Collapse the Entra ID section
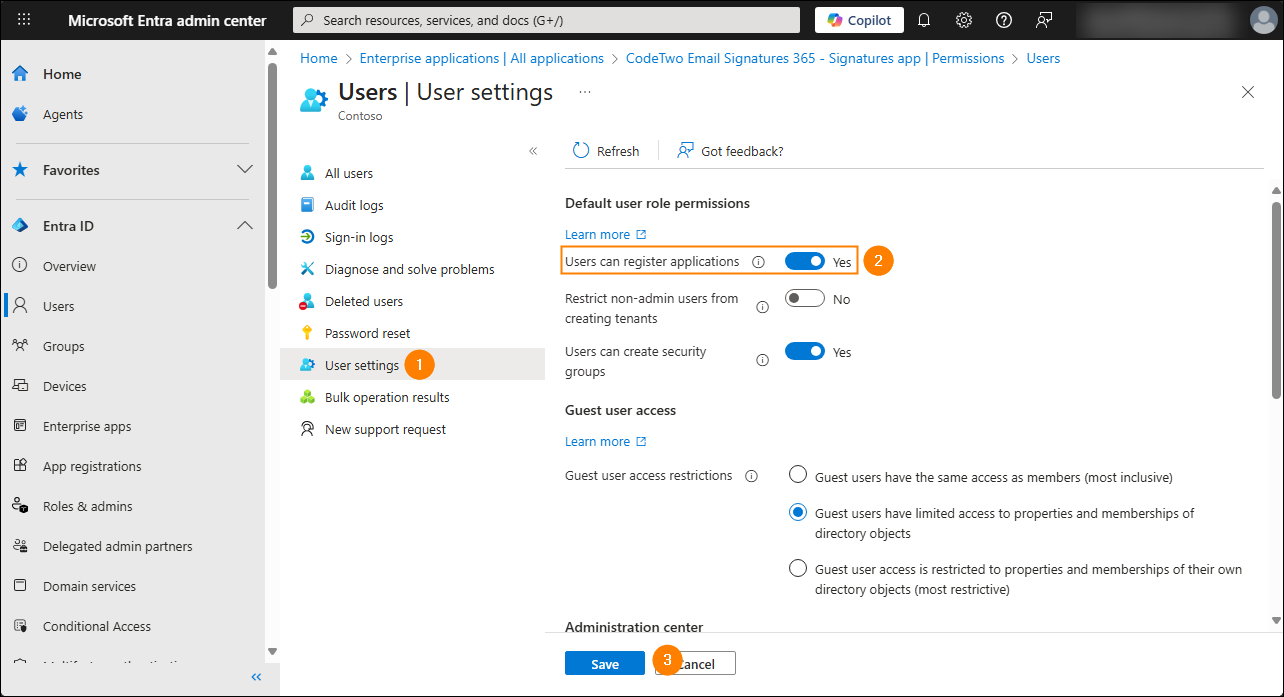The width and height of the screenshot is (1284, 697). 244,226
